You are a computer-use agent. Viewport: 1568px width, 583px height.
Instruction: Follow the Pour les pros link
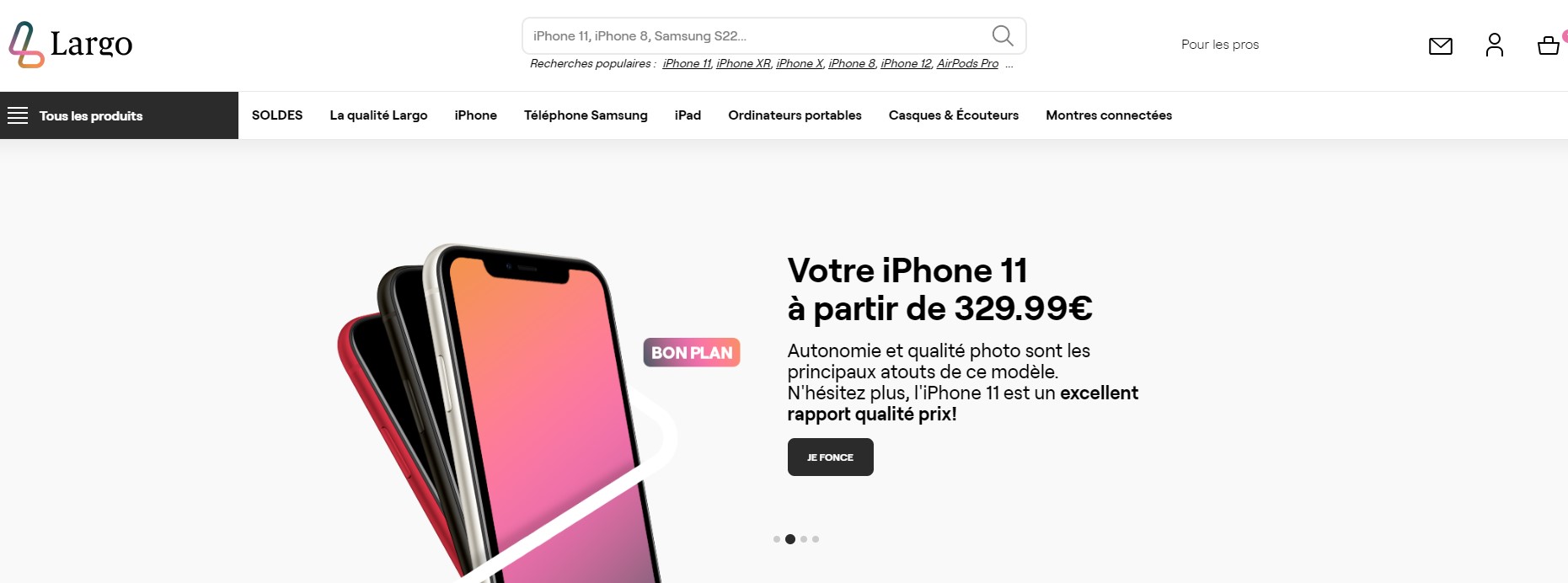(x=1220, y=45)
